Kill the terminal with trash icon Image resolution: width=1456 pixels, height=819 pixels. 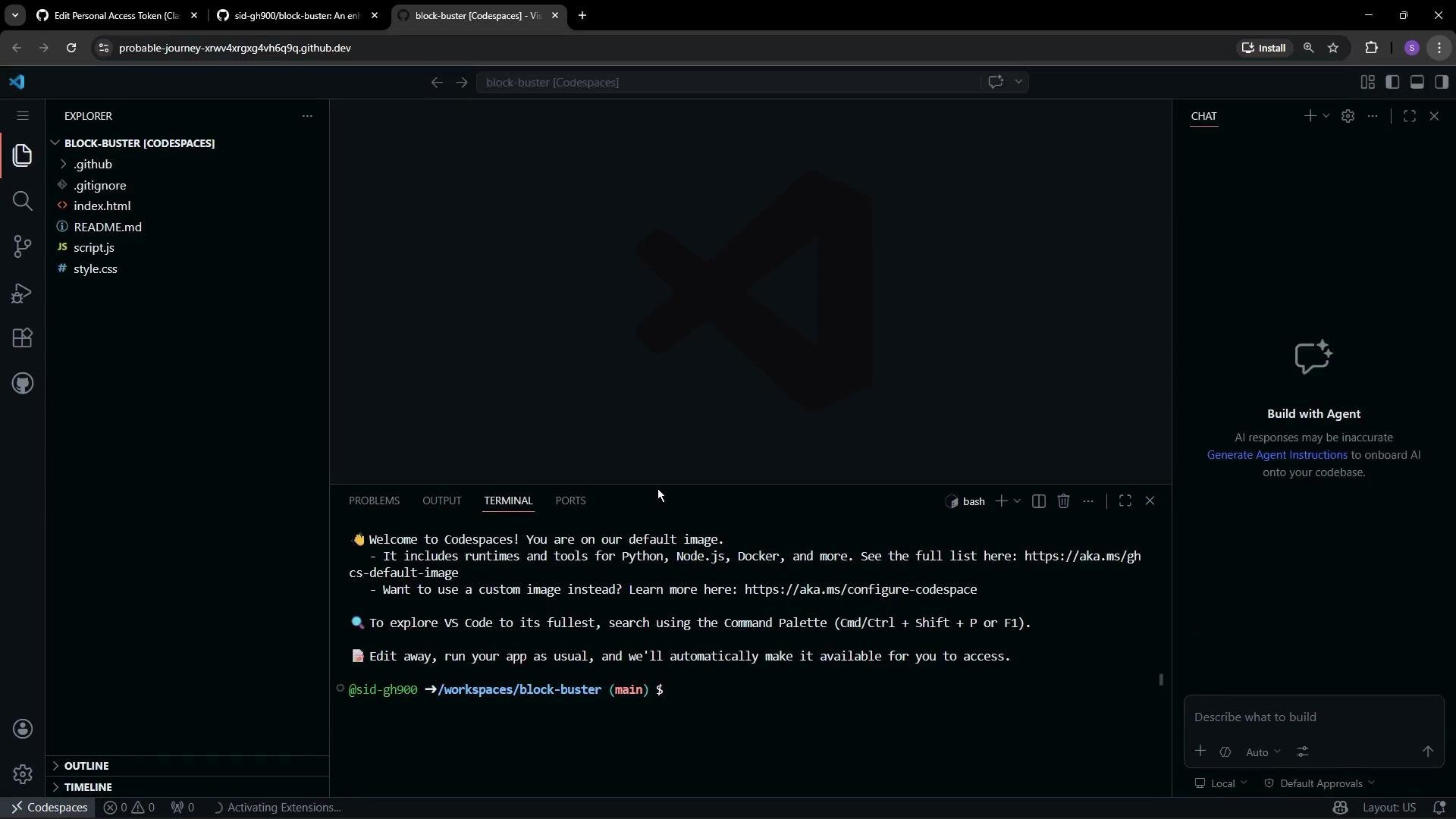(x=1064, y=501)
